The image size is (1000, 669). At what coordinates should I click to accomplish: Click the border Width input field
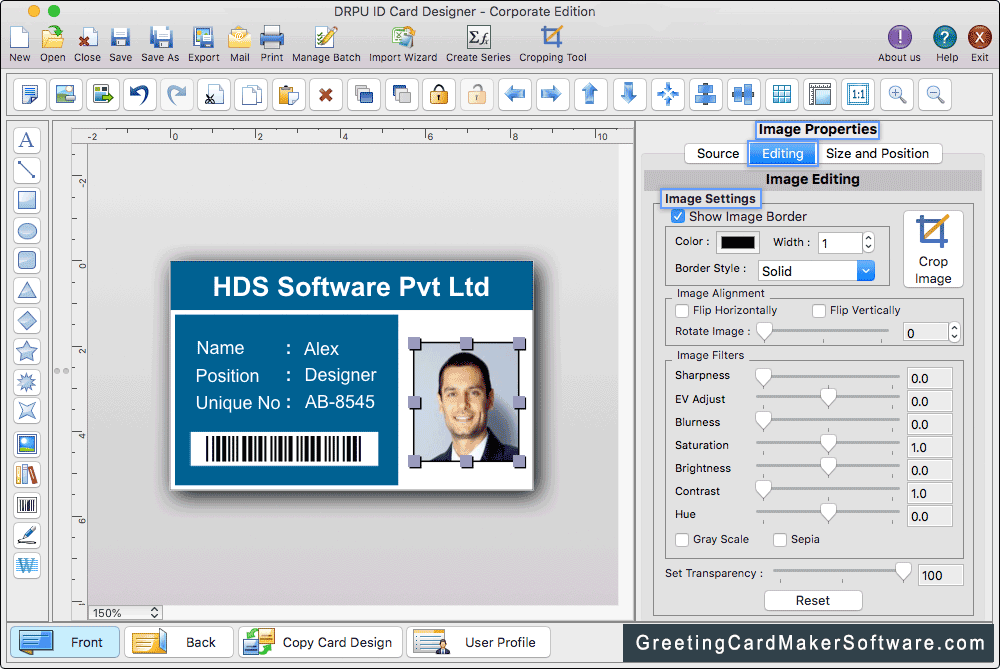click(x=840, y=242)
